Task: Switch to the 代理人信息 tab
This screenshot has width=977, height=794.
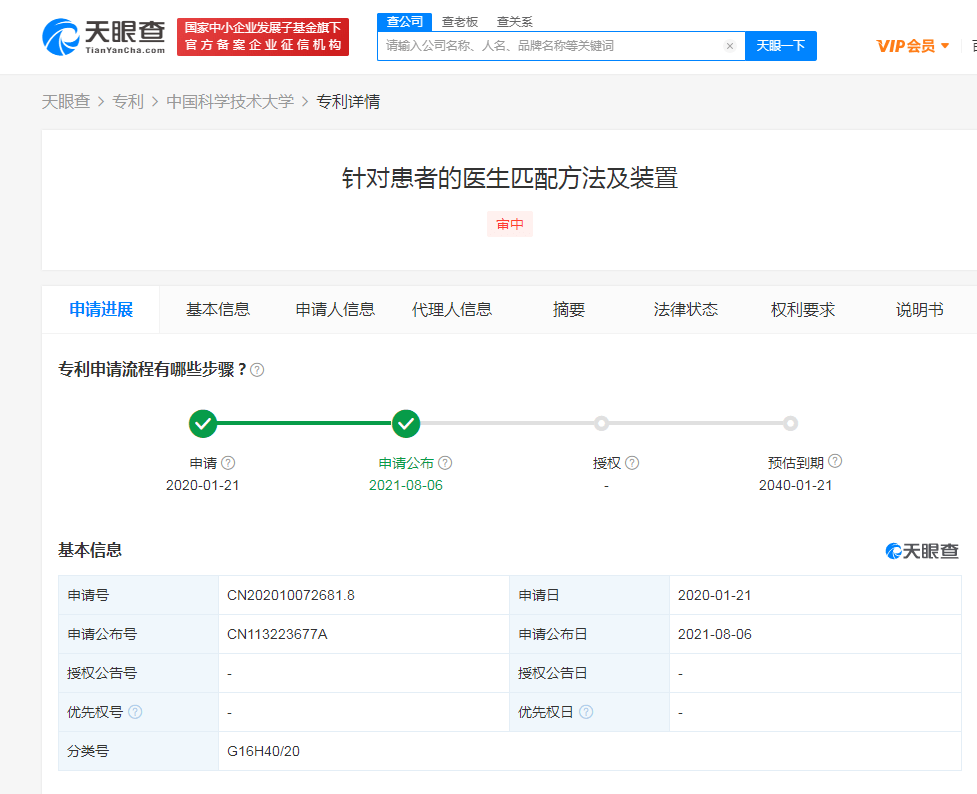Action: (x=452, y=310)
